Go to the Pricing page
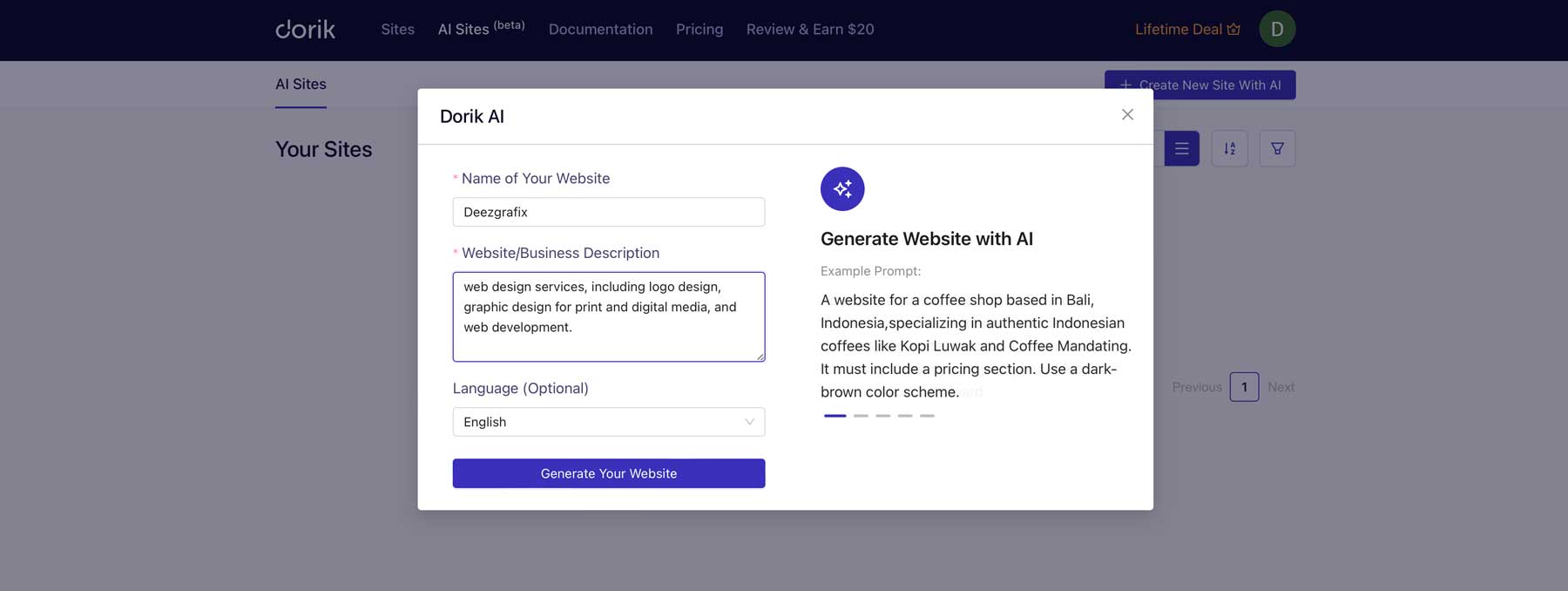 [x=700, y=29]
